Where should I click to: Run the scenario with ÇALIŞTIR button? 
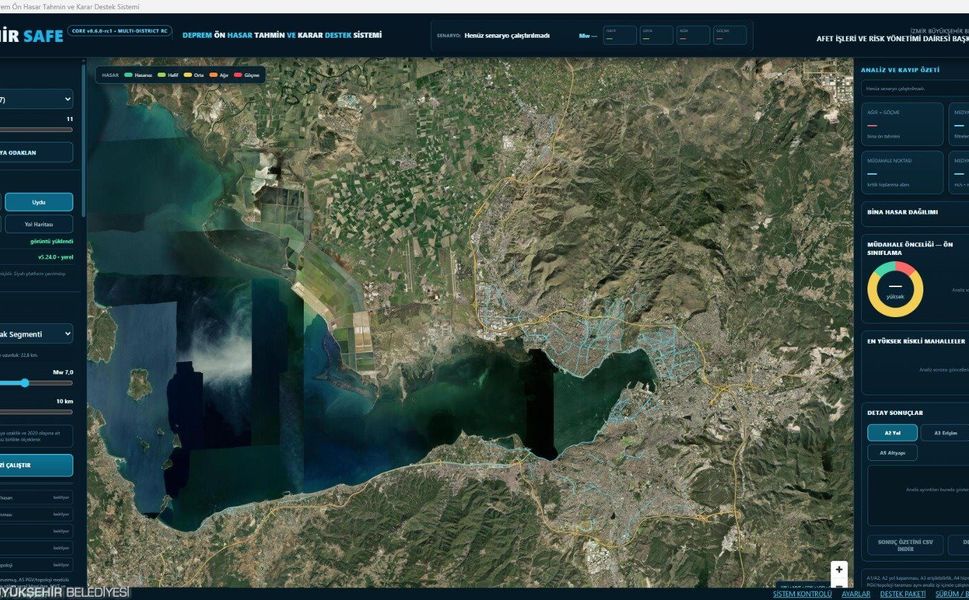coord(36,465)
